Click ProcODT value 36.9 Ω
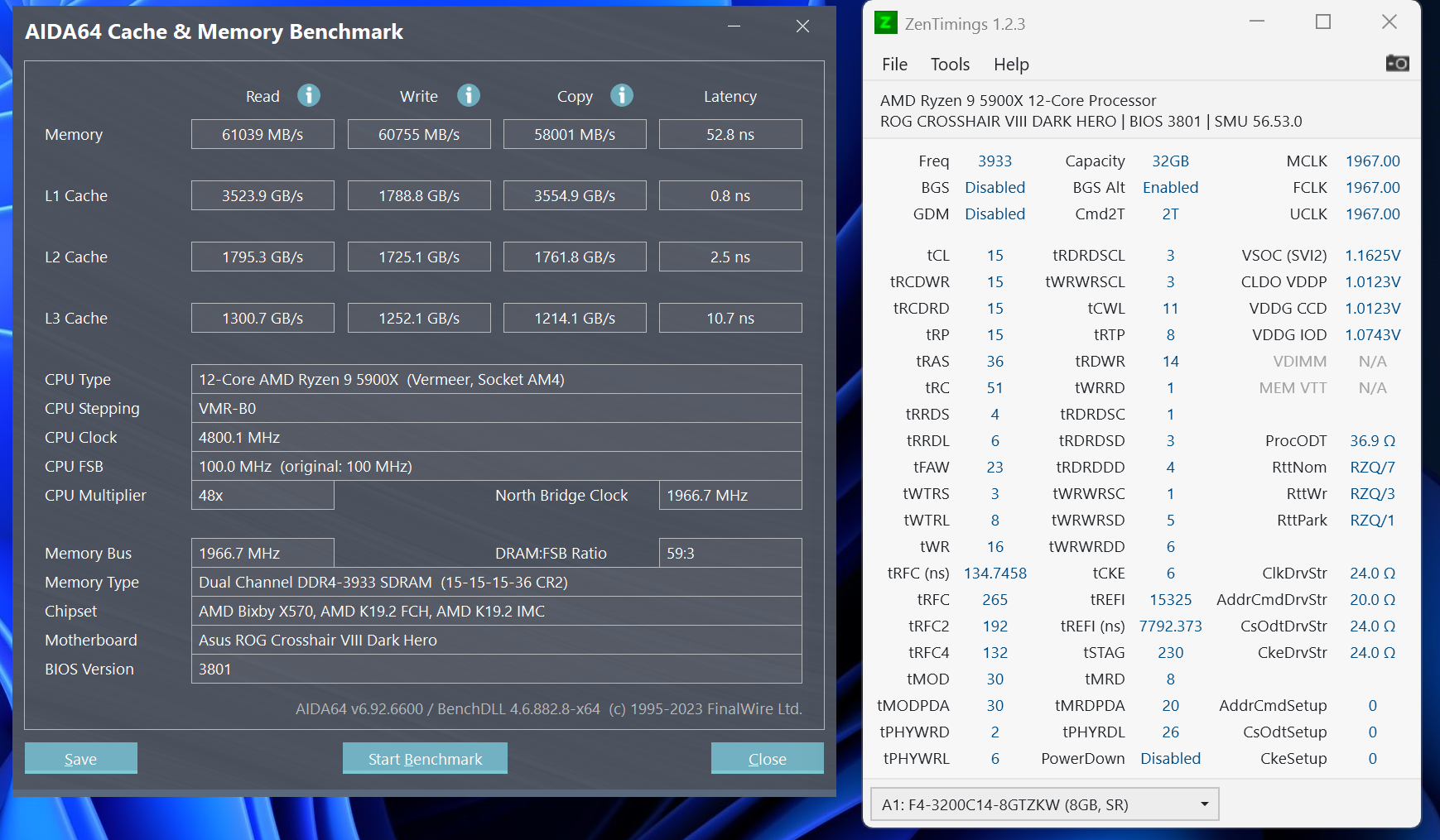 click(1372, 440)
